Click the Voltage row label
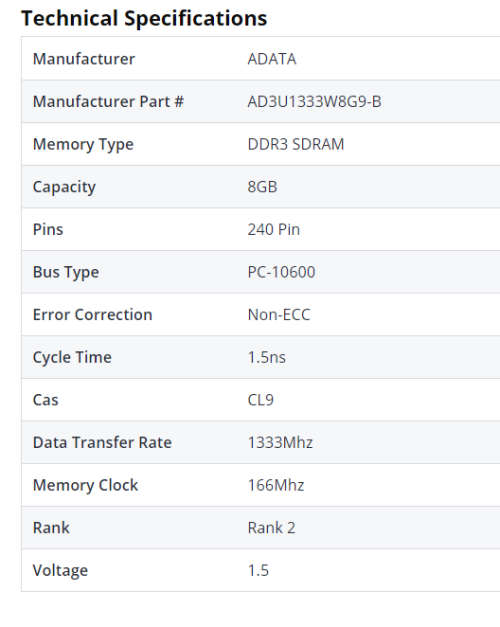500x627 pixels. pyautogui.click(x=60, y=571)
